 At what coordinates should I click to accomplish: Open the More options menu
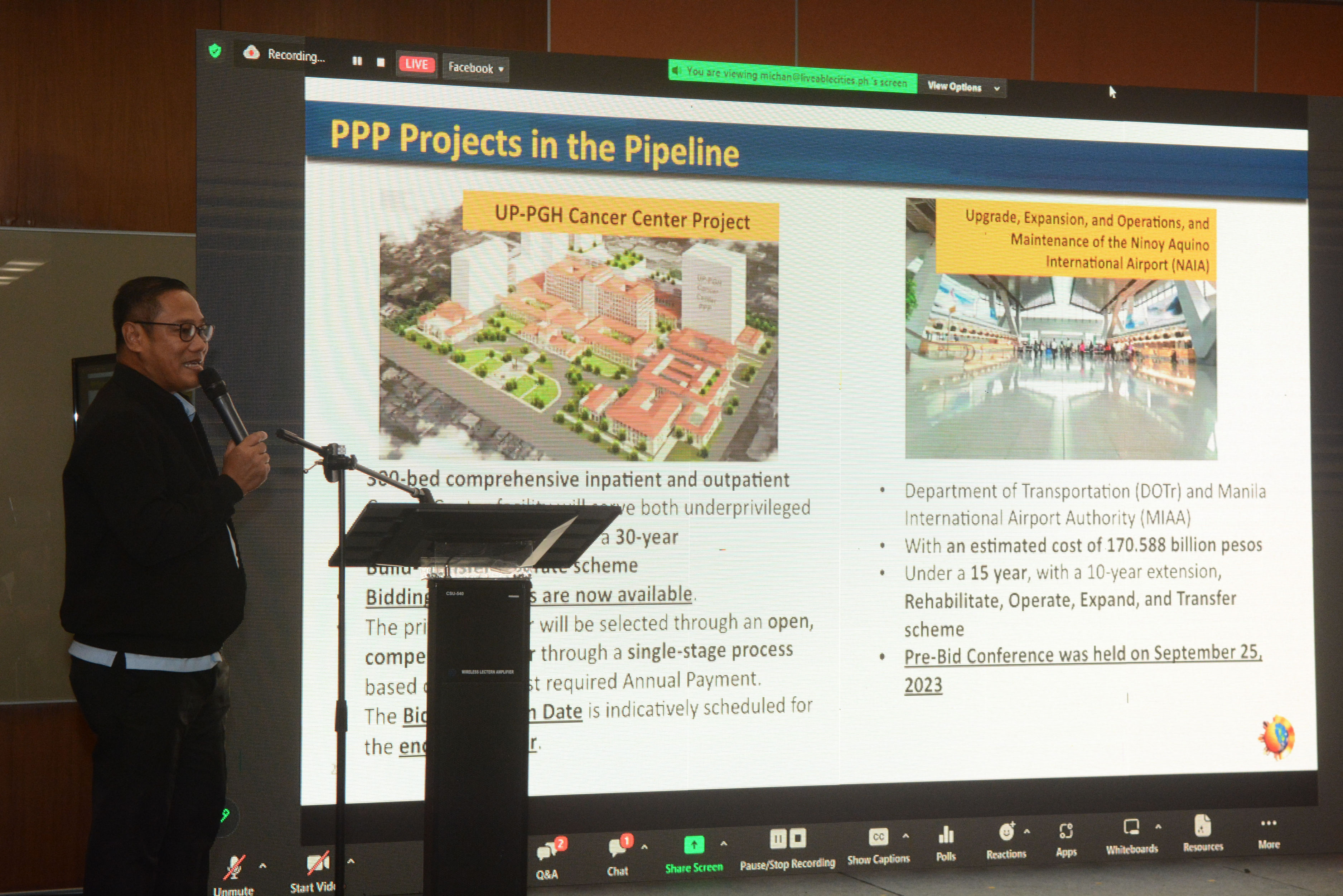pos(1269,834)
